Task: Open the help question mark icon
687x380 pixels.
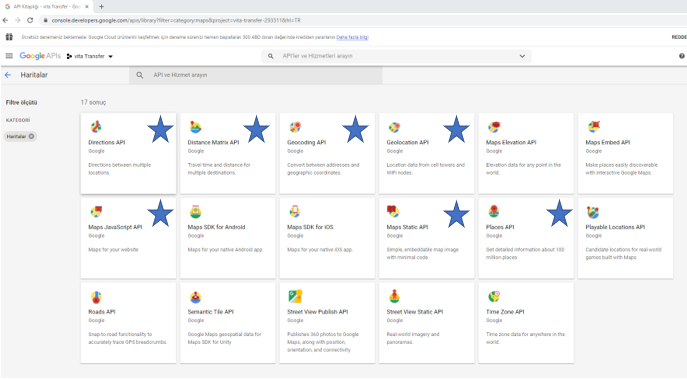Action: [682, 56]
